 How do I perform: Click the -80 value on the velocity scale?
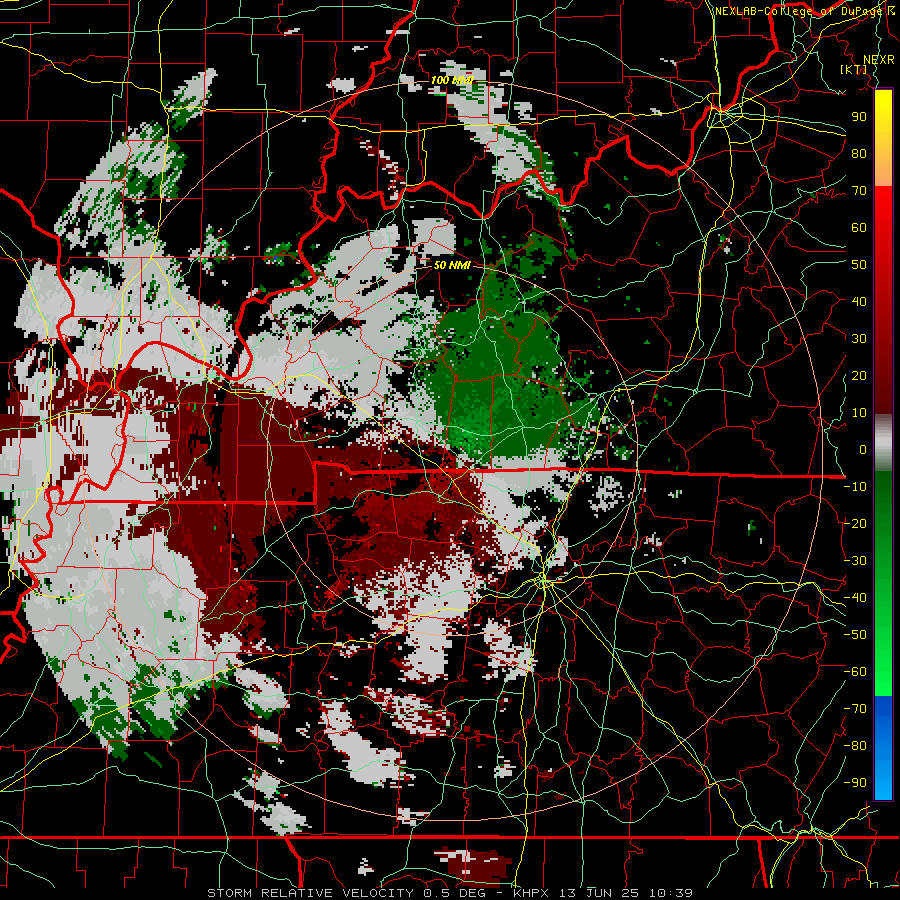tap(855, 746)
